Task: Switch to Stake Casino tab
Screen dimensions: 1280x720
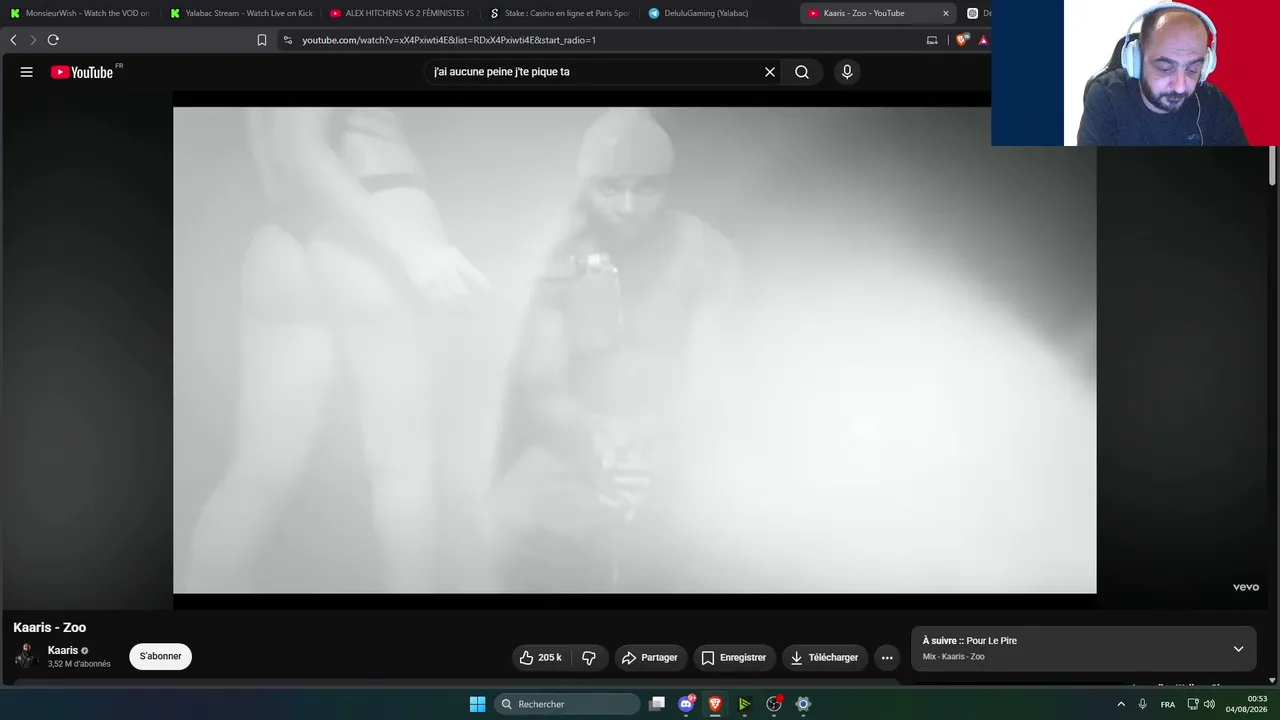Action: 558,13
